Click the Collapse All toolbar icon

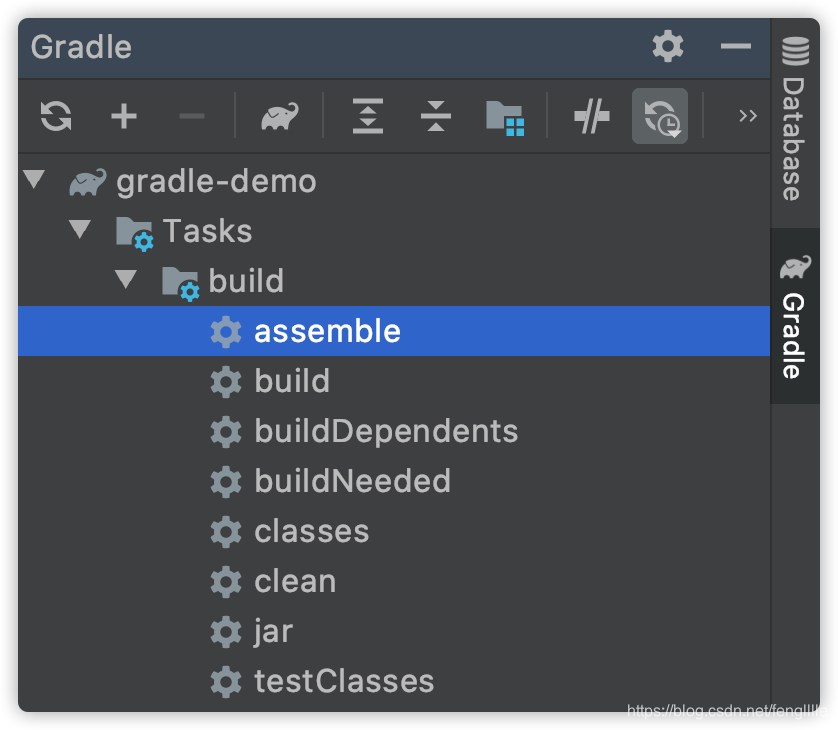436,117
